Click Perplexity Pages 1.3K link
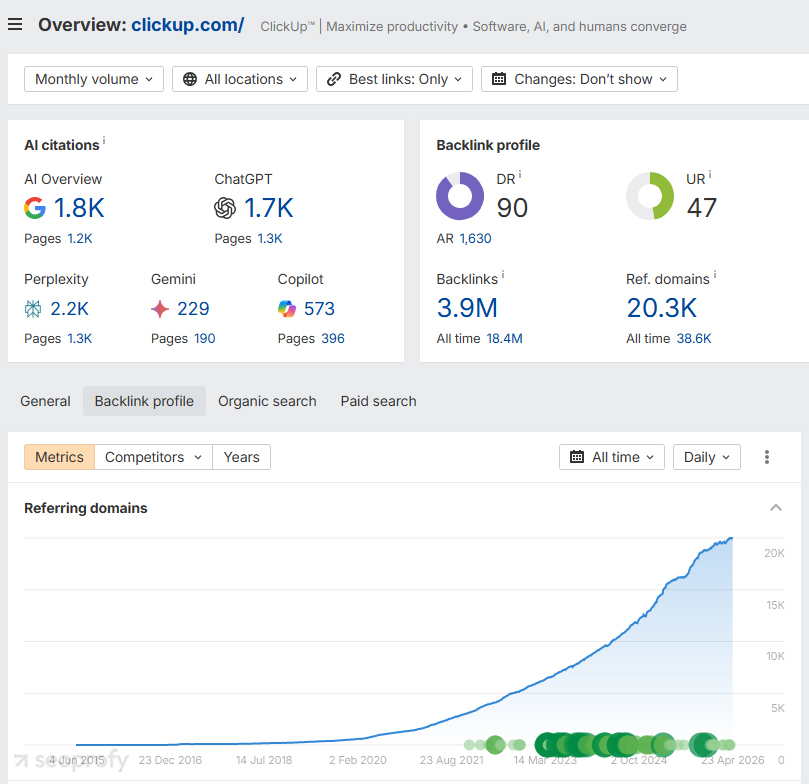 point(80,339)
